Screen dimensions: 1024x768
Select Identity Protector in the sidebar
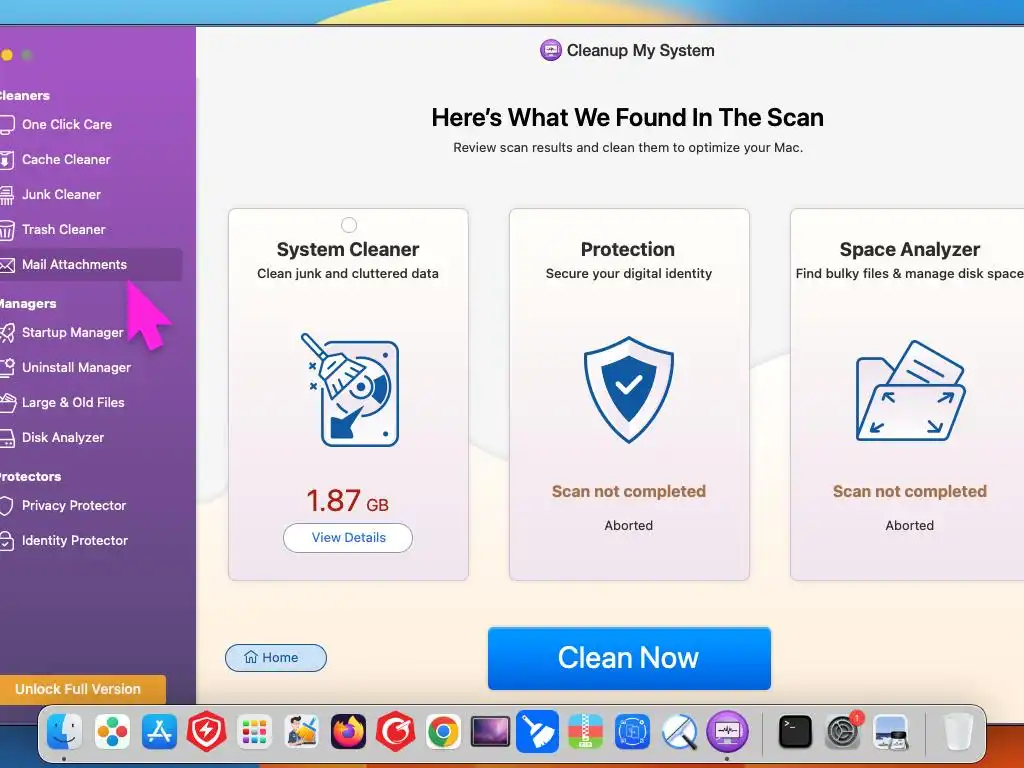tap(74, 541)
